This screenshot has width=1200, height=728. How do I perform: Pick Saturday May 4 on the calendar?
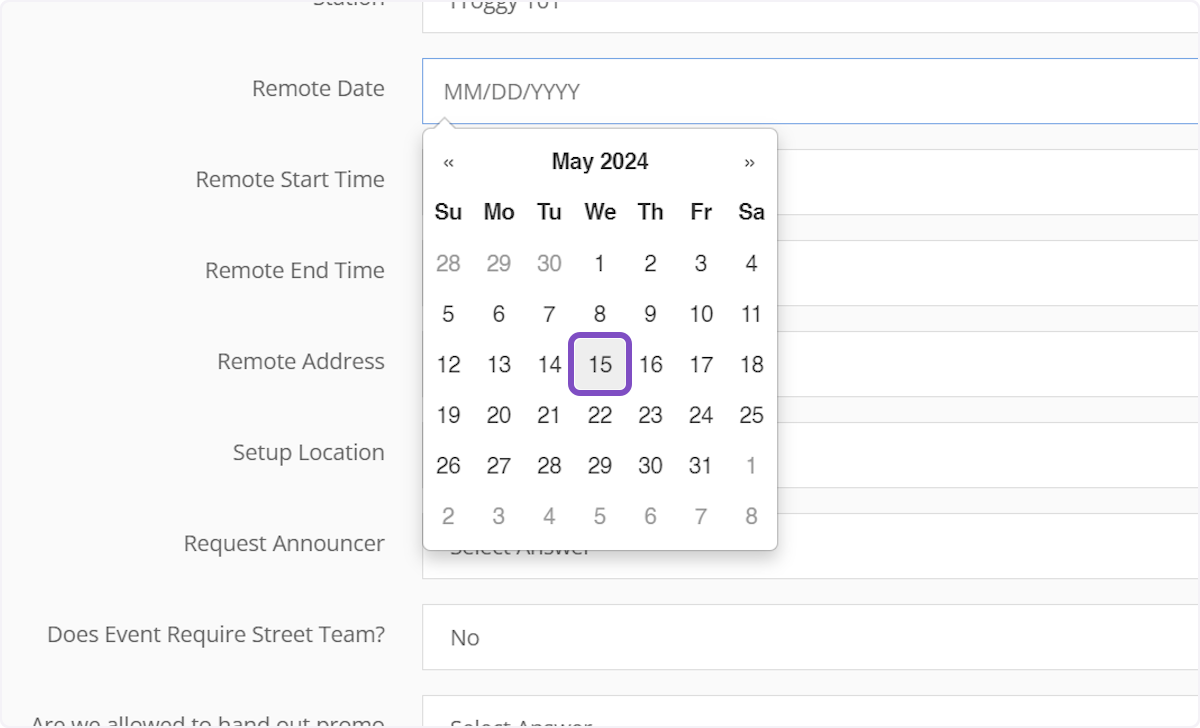(751, 263)
